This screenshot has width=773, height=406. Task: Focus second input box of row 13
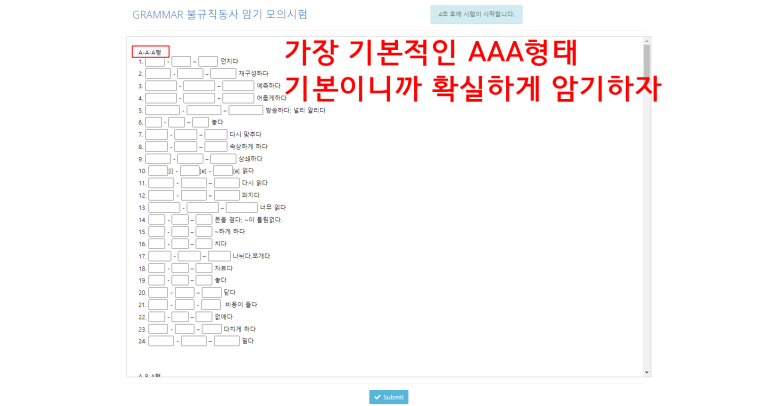(203, 207)
